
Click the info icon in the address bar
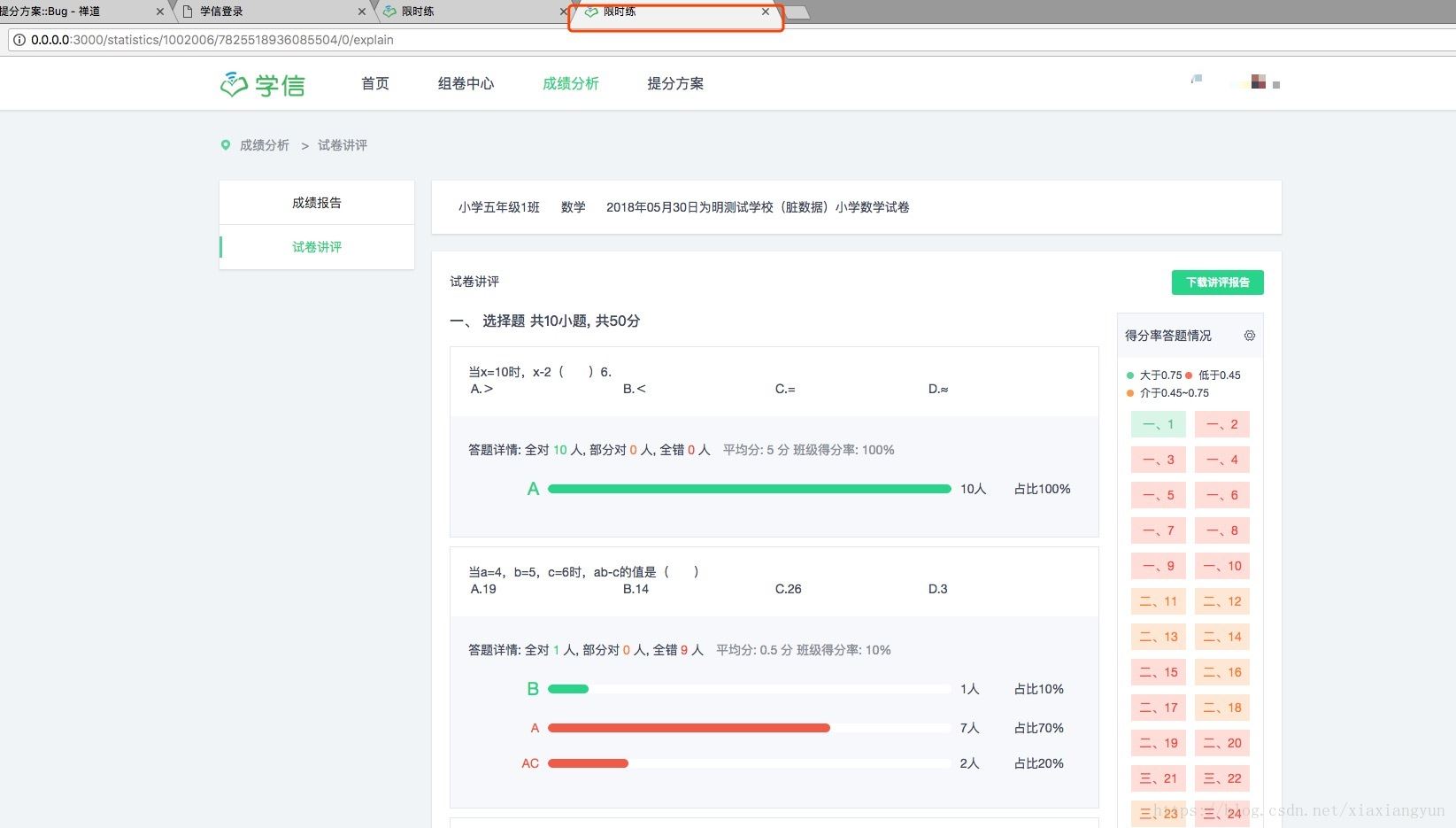(19, 39)
